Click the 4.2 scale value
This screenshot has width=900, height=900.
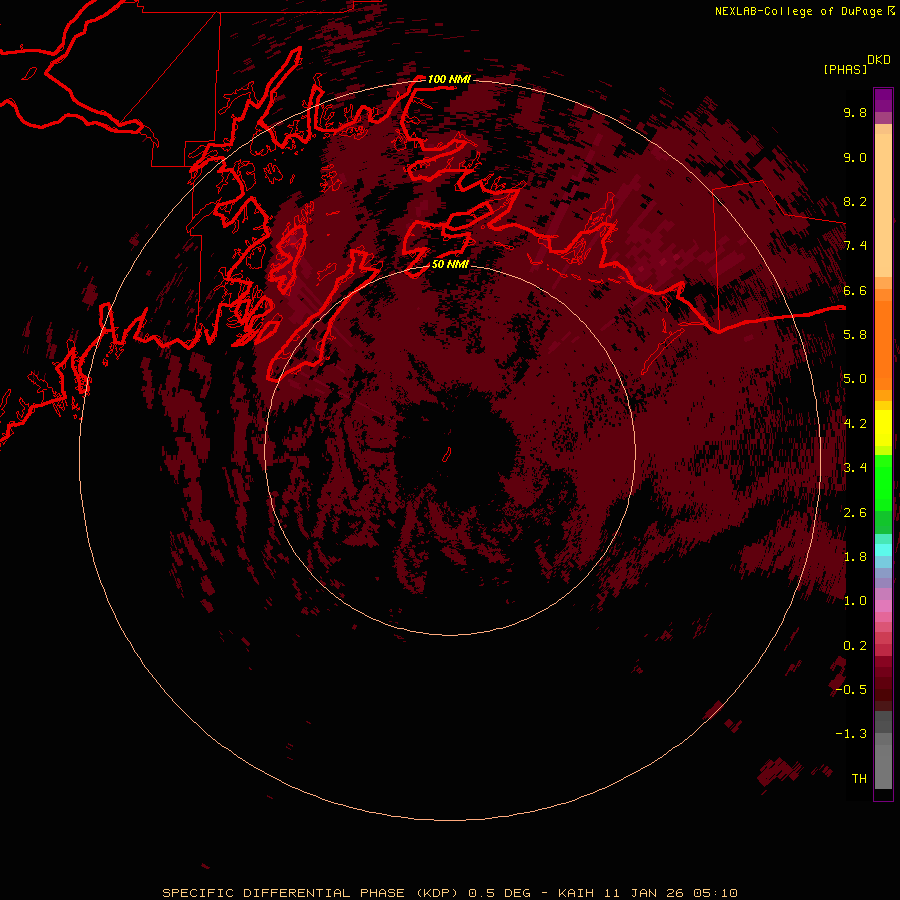[x=855, y=424]
